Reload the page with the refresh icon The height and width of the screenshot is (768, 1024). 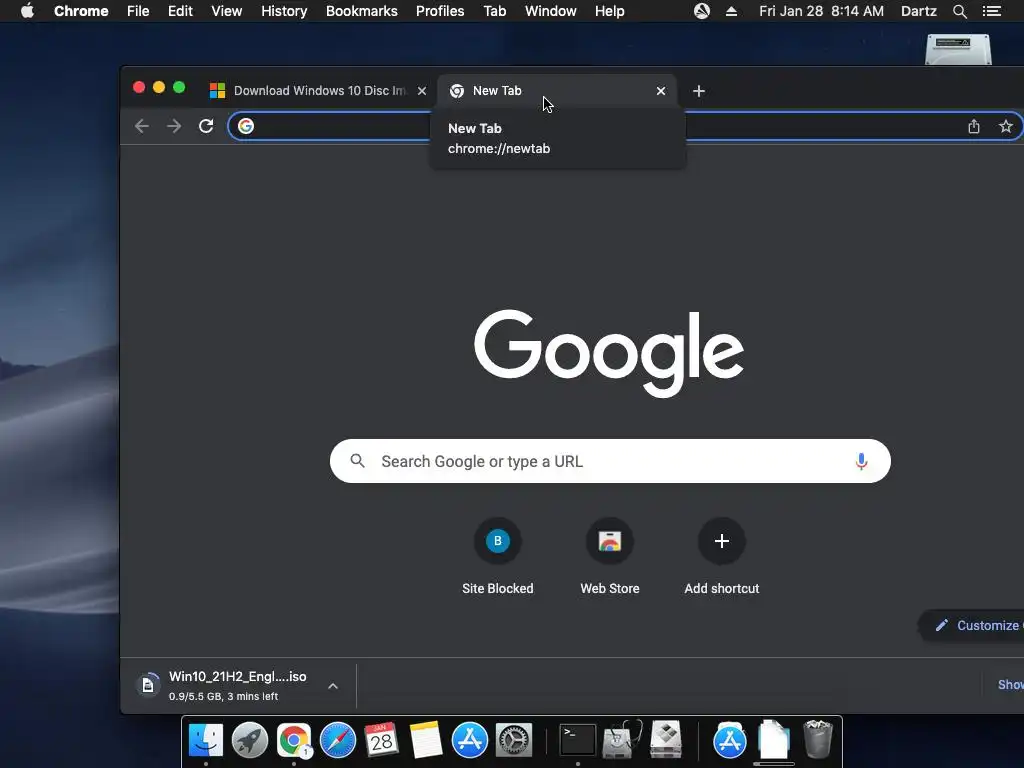point(206,126)
